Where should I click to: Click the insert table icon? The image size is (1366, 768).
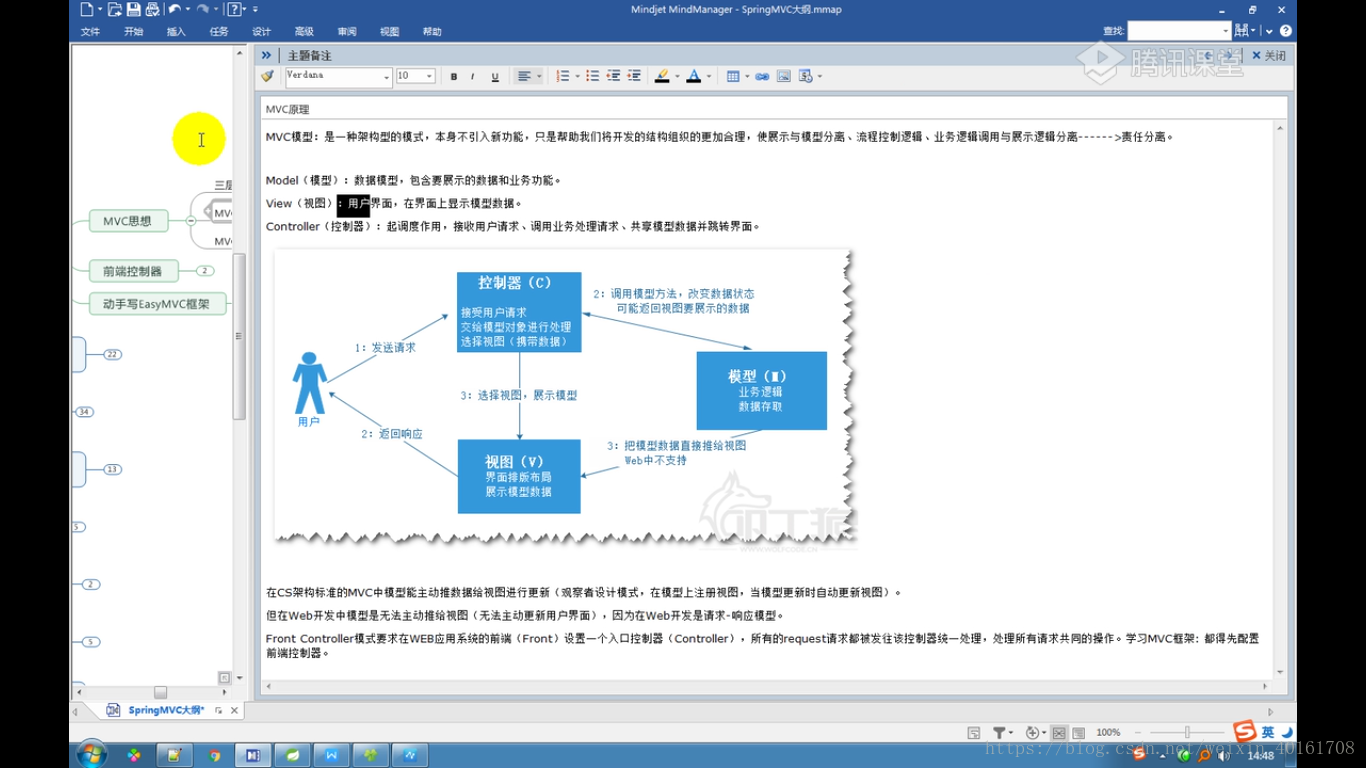733,76
